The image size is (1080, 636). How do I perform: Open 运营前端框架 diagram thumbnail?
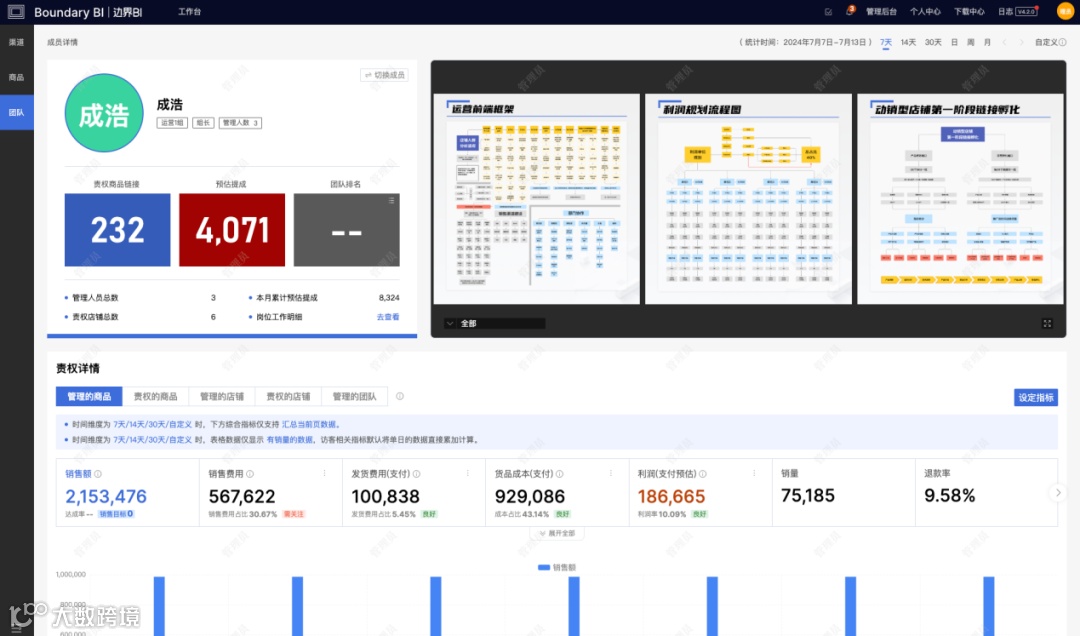[537, 198]
